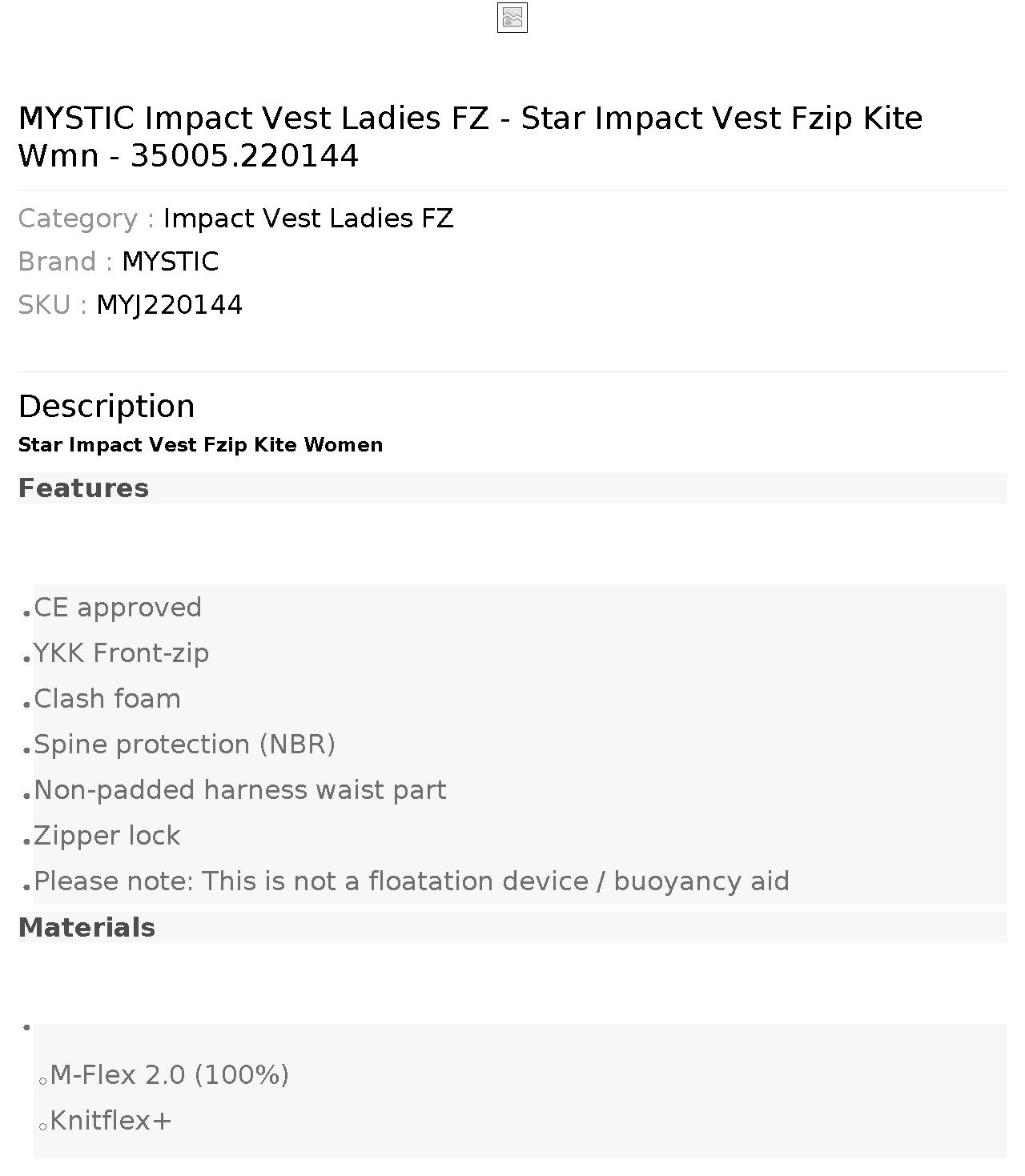Screen dimensions: 1025x1176
Task: Select the Zipper lock feature item
Action: click(107, 836)
